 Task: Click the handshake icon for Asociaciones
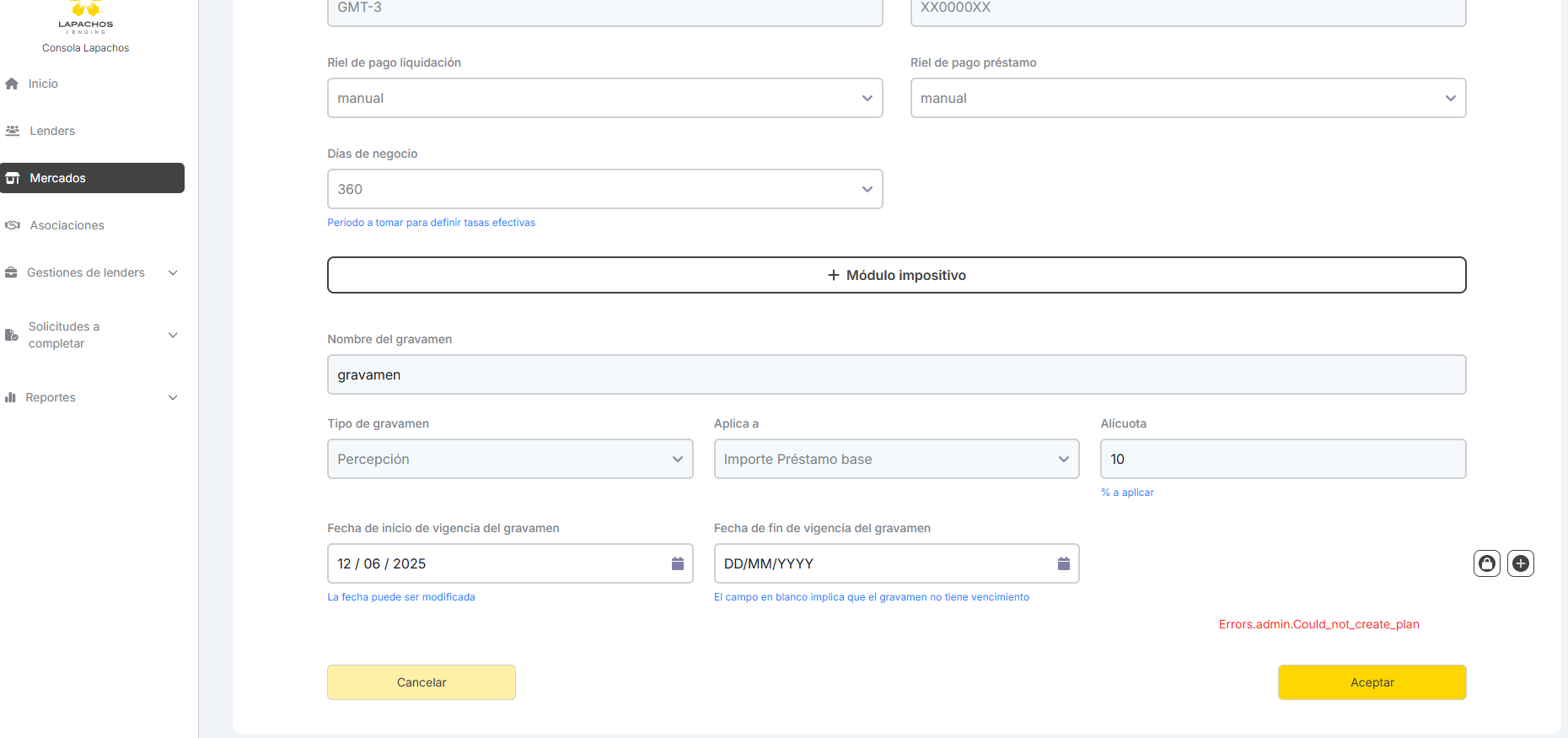(x=13, y=225)
